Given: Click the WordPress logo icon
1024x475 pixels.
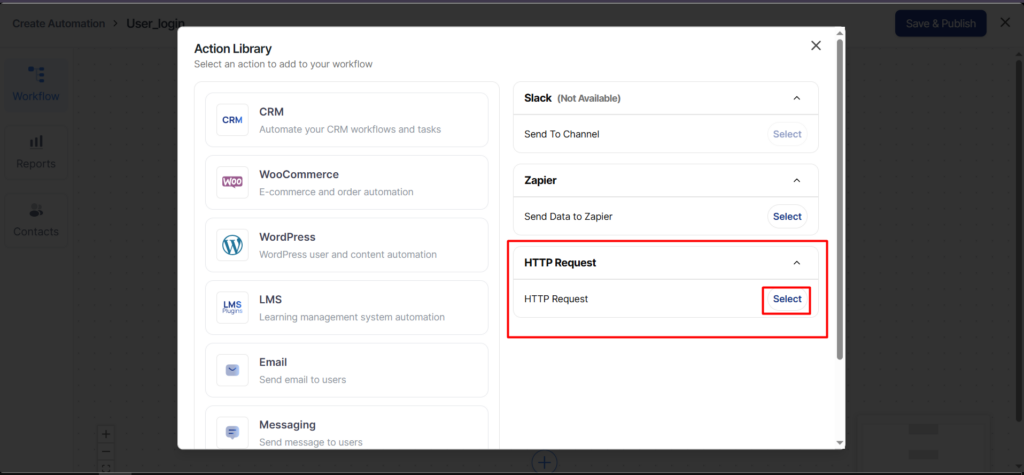Looking at the screenshot, I should 232,245.
